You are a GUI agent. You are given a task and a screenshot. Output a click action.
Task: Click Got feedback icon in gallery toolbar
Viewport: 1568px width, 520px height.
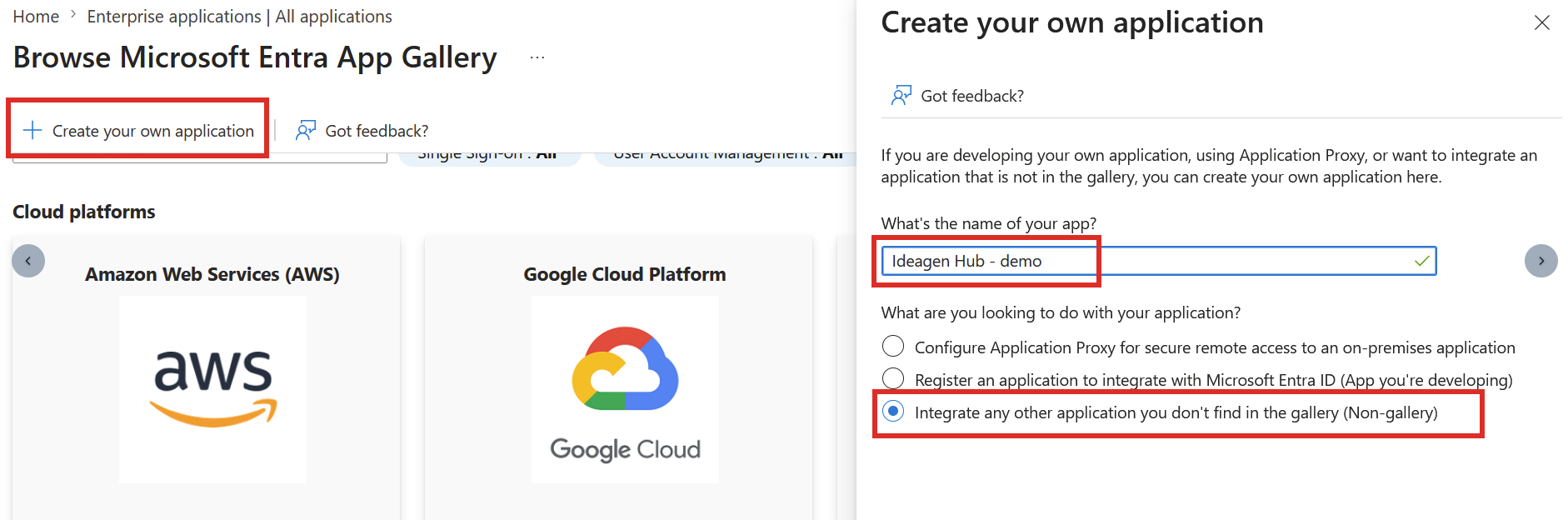306,131
